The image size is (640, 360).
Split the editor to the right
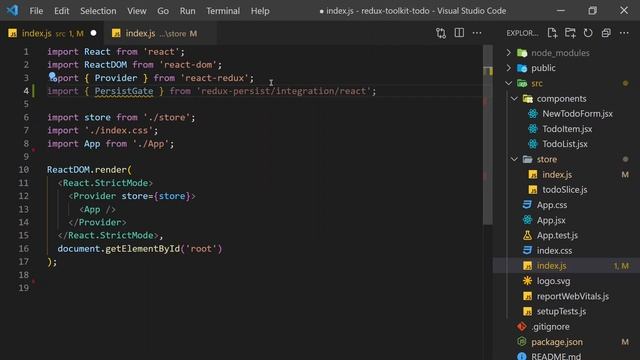tap(459, 33)
